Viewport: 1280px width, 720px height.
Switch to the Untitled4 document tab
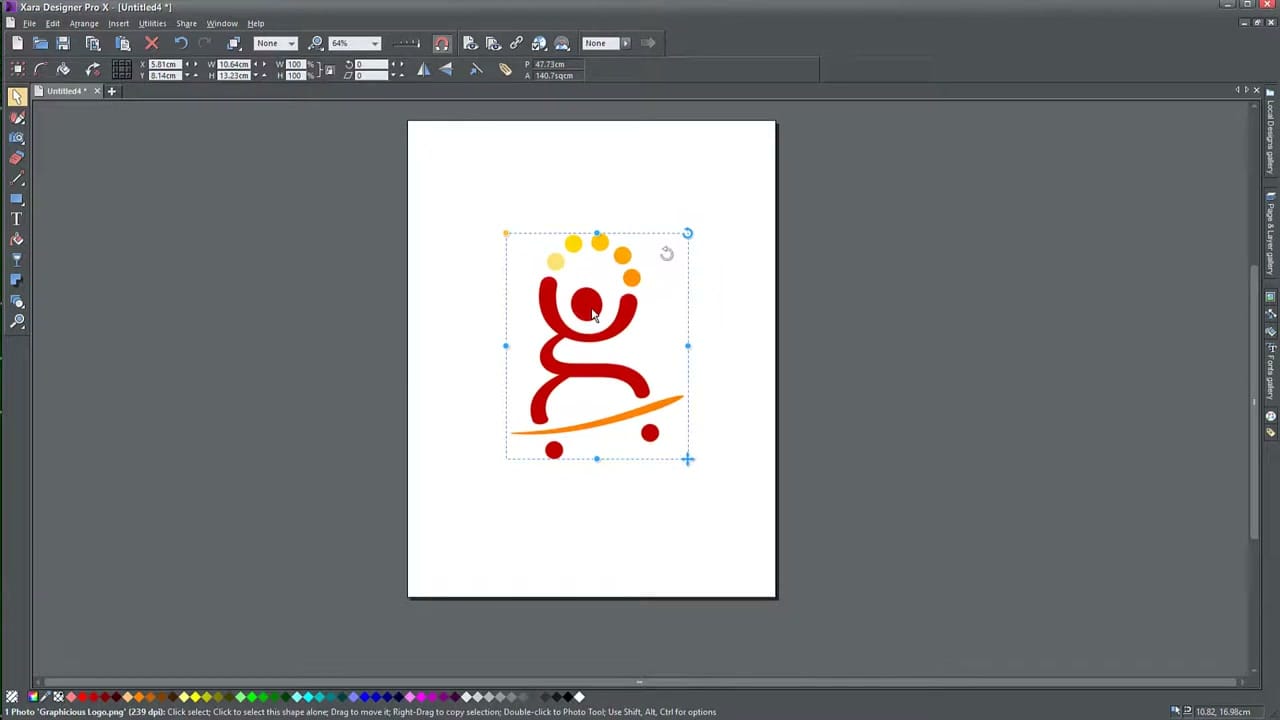[64, 90]
